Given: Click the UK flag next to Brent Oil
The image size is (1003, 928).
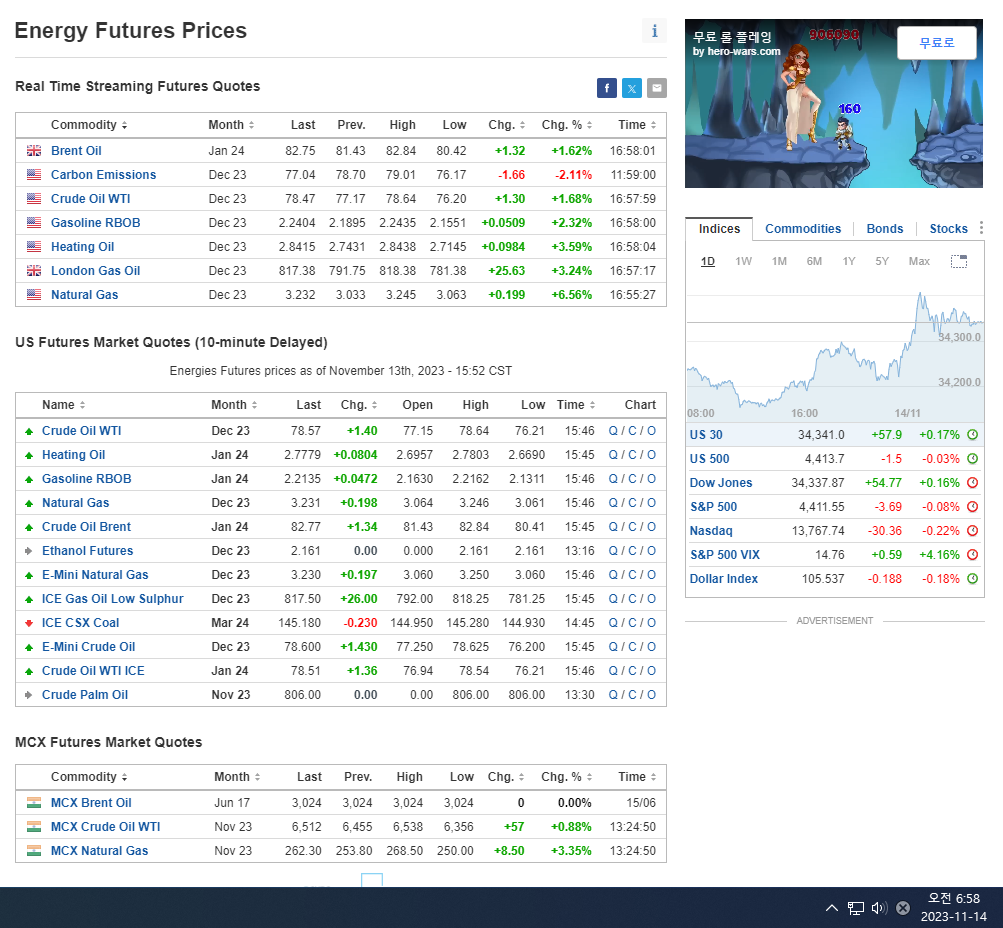Looking at the screenshot, I should pos(34,151).
